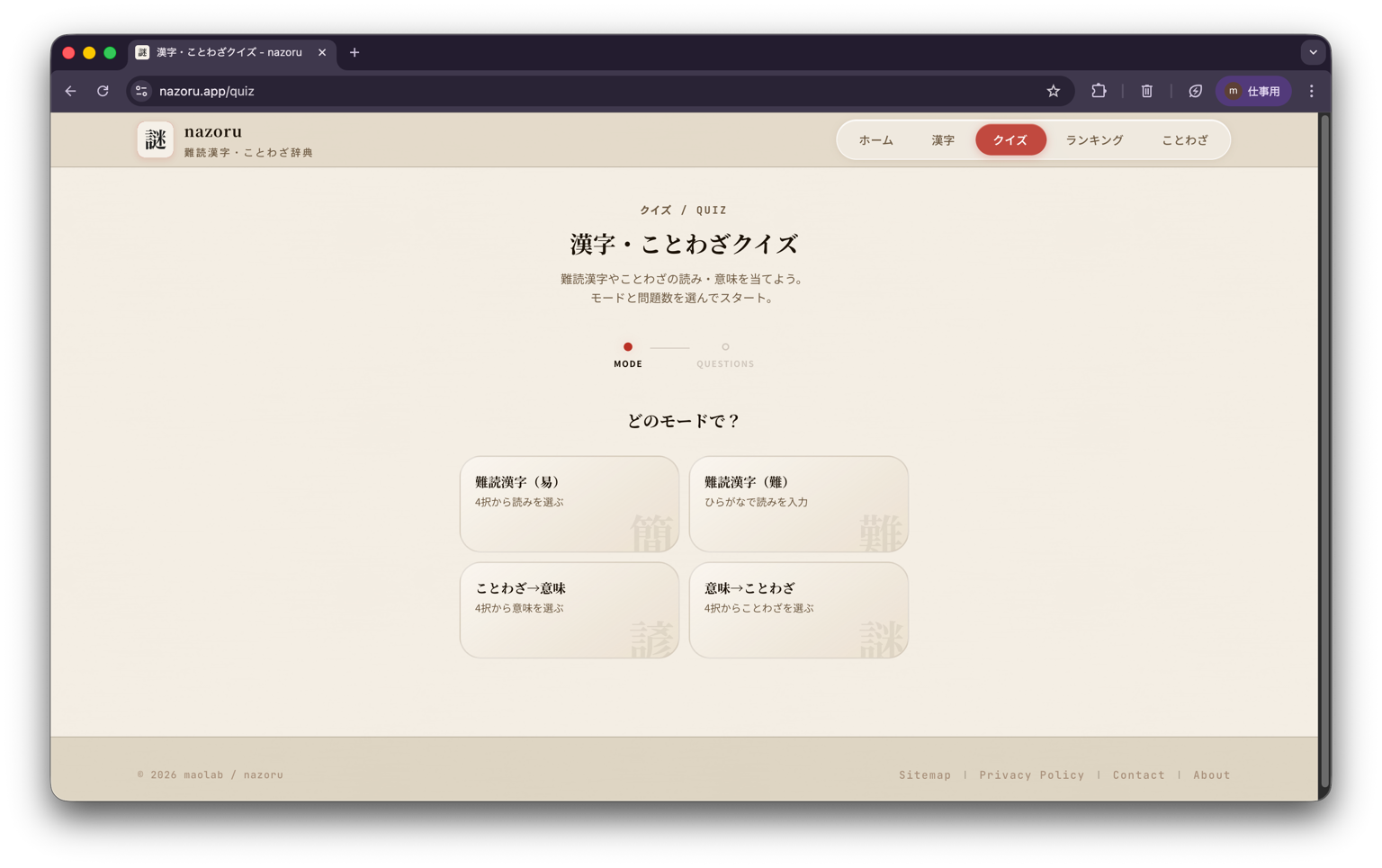Choose the ことわざ→意味 mode card

click(x=570, y=610)
